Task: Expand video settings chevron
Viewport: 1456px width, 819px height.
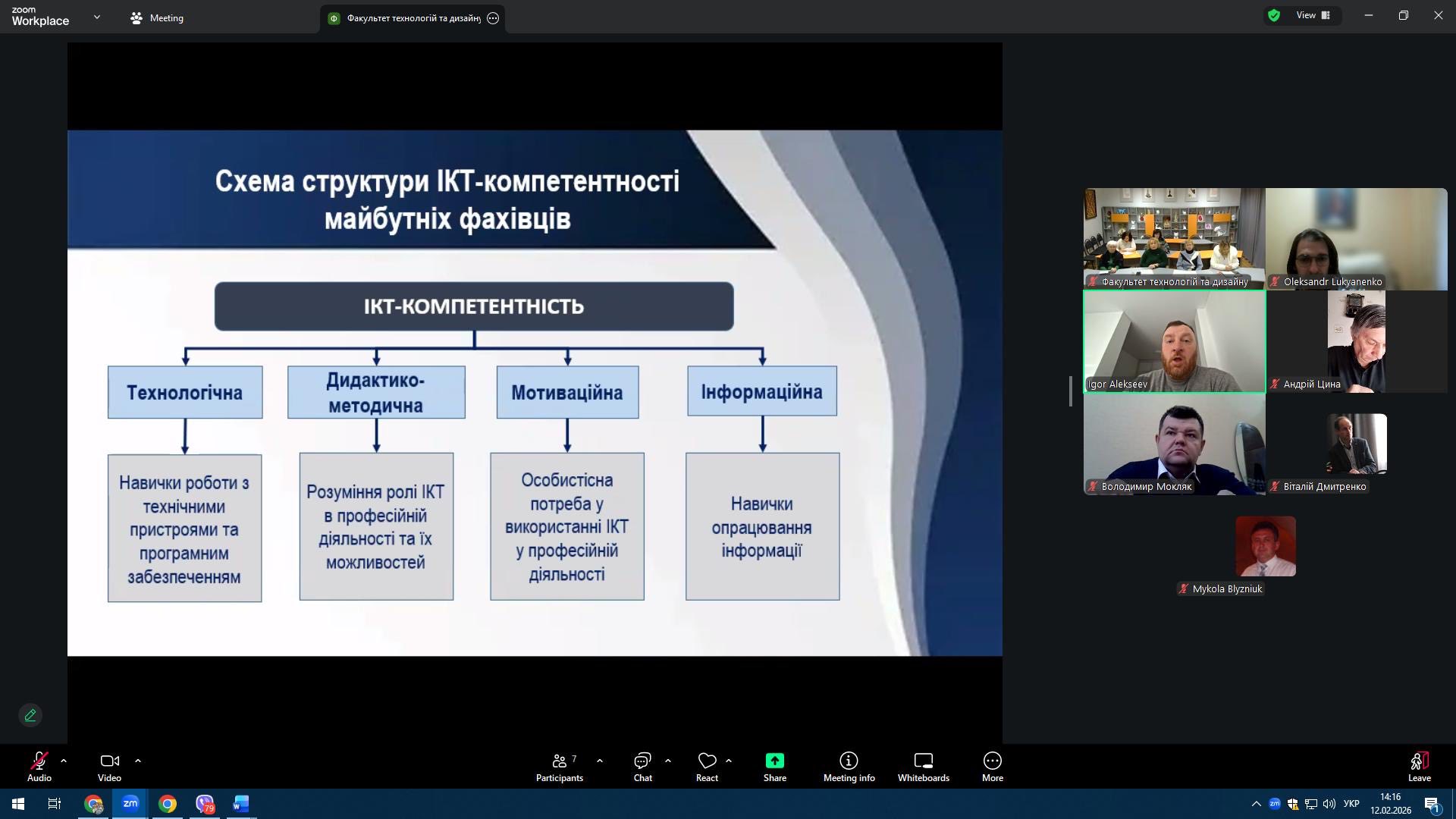Action: pyautogui.click(x=138, y=760)
